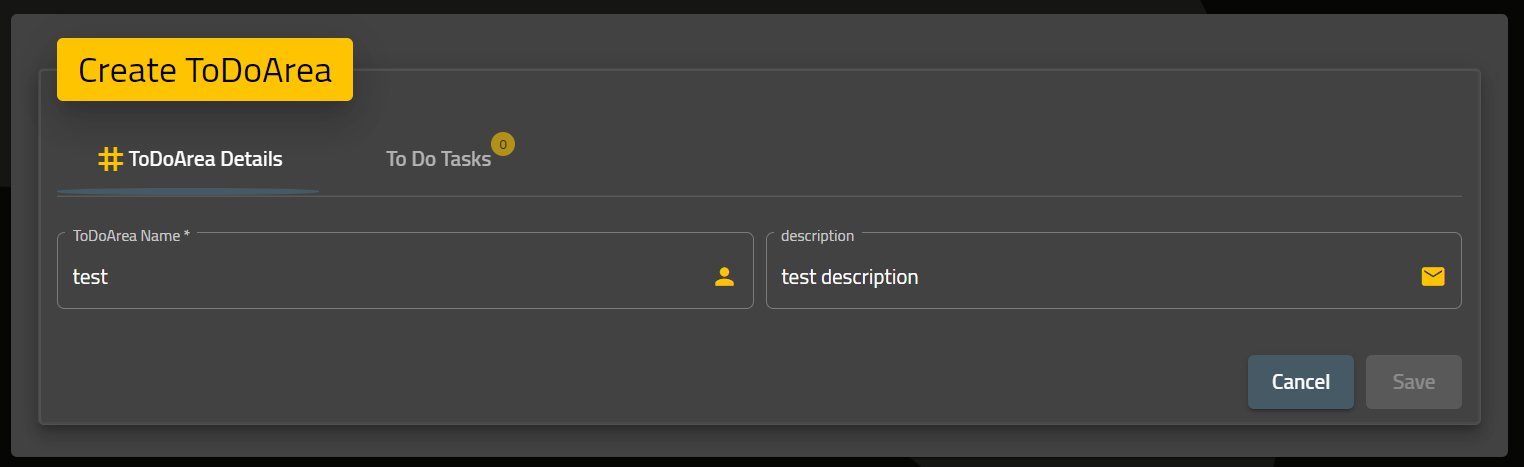Click the person icon in the name field
Viewport: 1524px width, 467px height.
tap(725, 277)
